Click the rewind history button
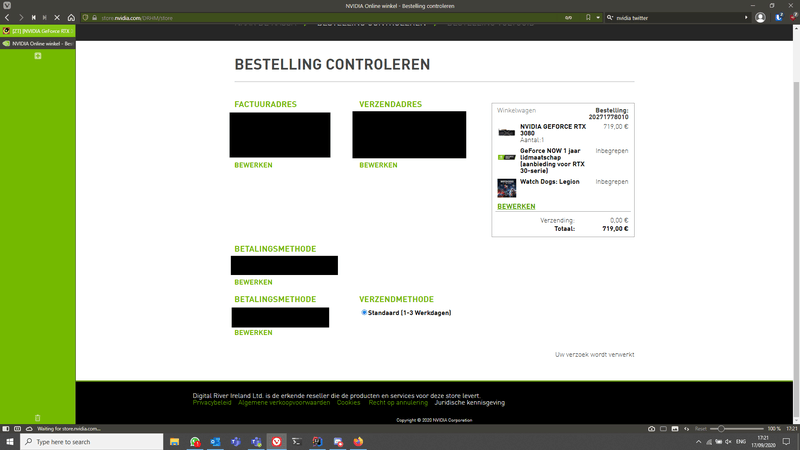The width and height of the screenshot is (800, 450). coord(34,18)
